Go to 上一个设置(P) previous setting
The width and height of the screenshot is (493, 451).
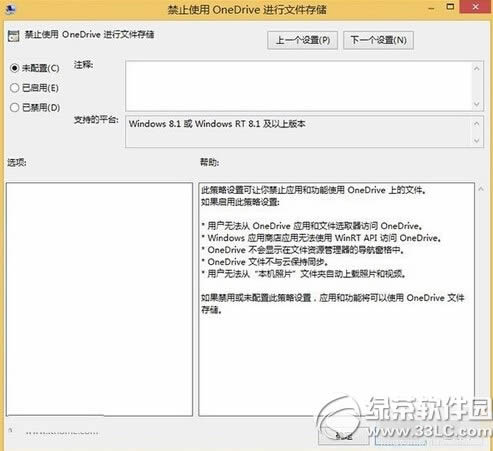point(302,40)
